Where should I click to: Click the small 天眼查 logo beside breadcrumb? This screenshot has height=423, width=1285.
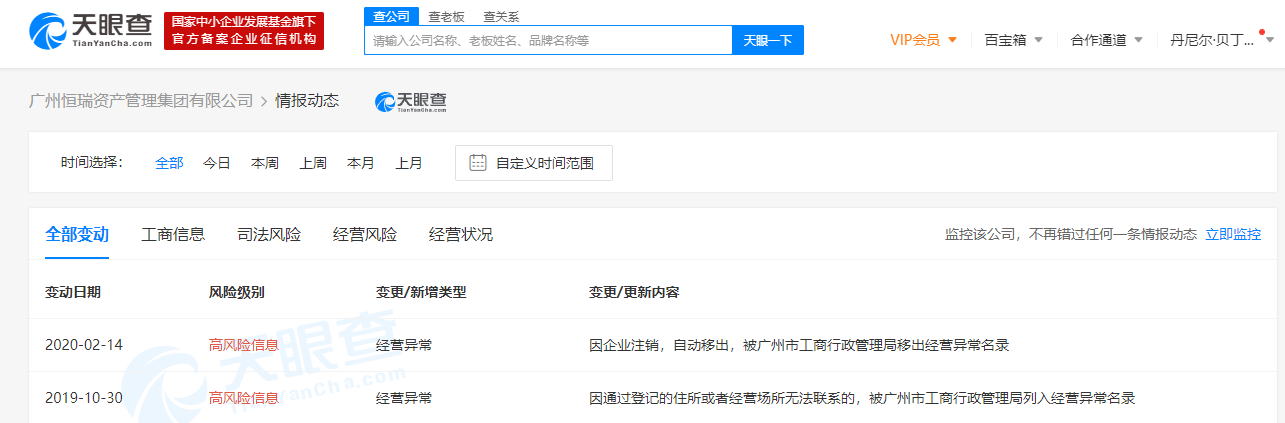[x=411, y=101]
